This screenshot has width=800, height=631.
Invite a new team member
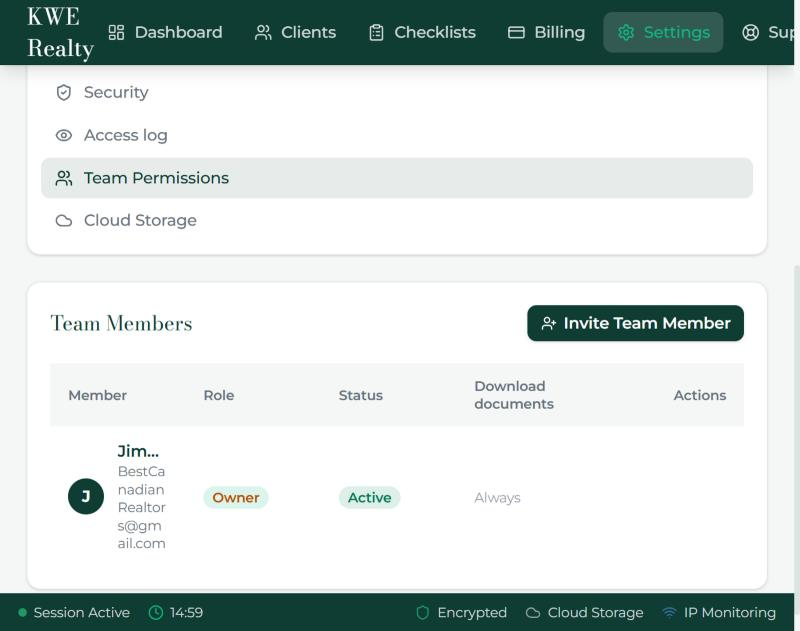(635, 323)
